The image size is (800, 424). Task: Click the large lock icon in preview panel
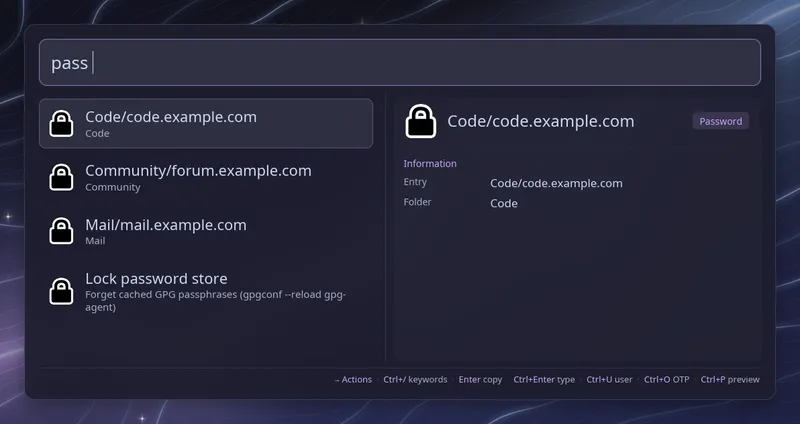420,121
